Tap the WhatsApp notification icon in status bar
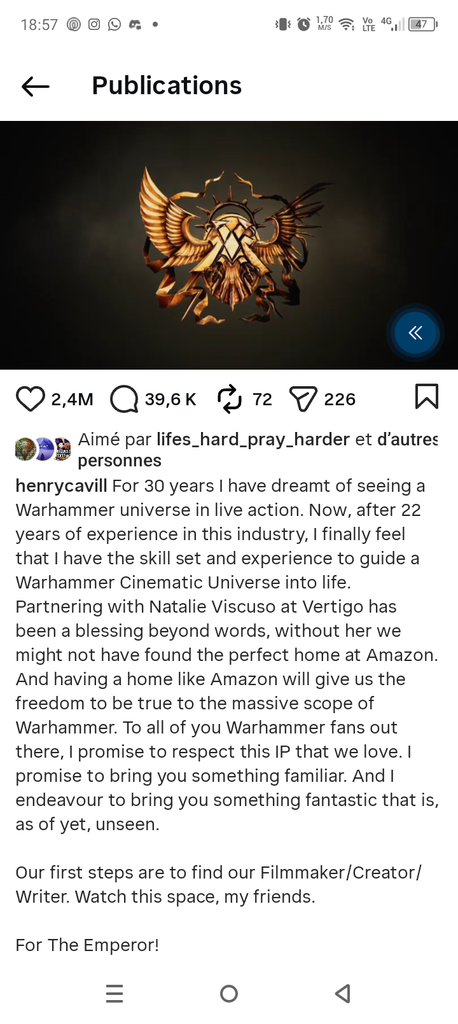458x1024 pixels. point(114,24)
